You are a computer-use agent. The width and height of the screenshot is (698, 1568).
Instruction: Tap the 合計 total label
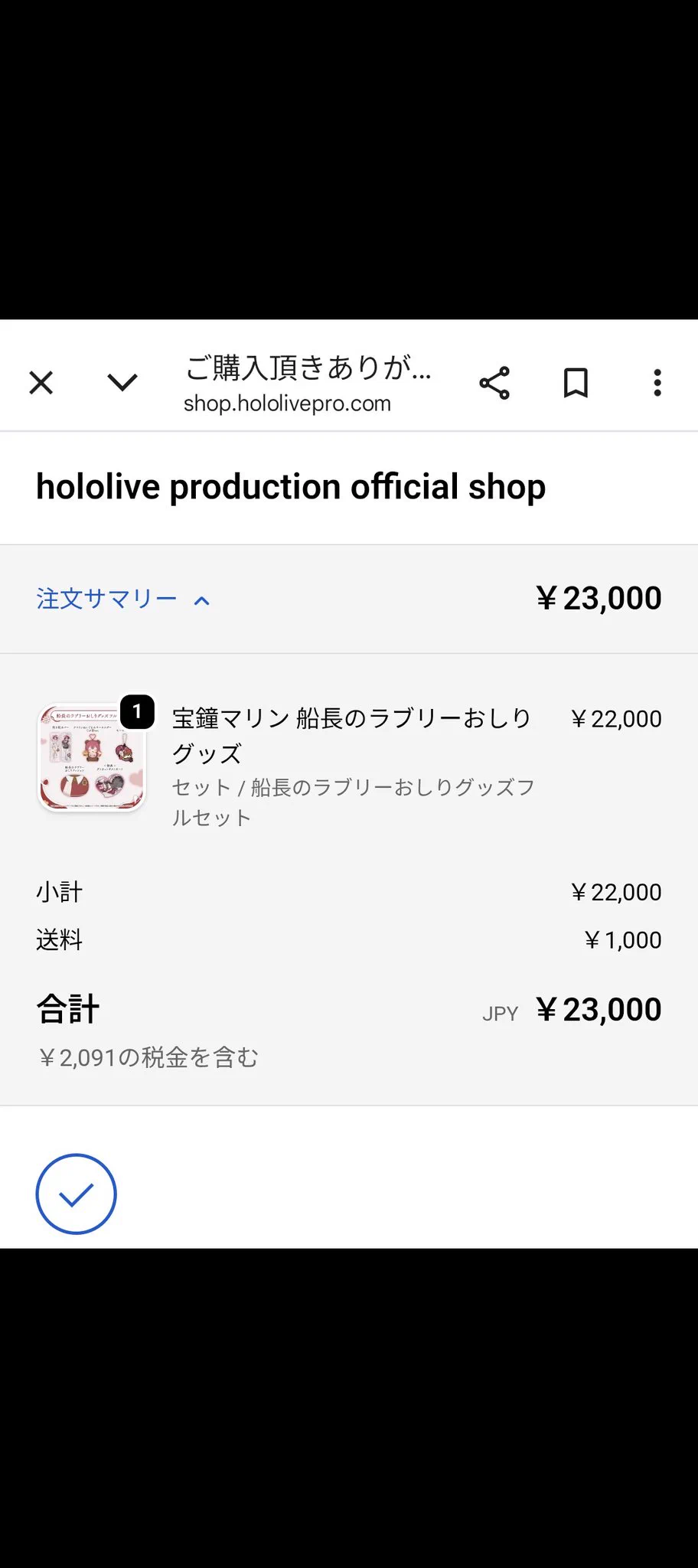(x=68, y=1009)
